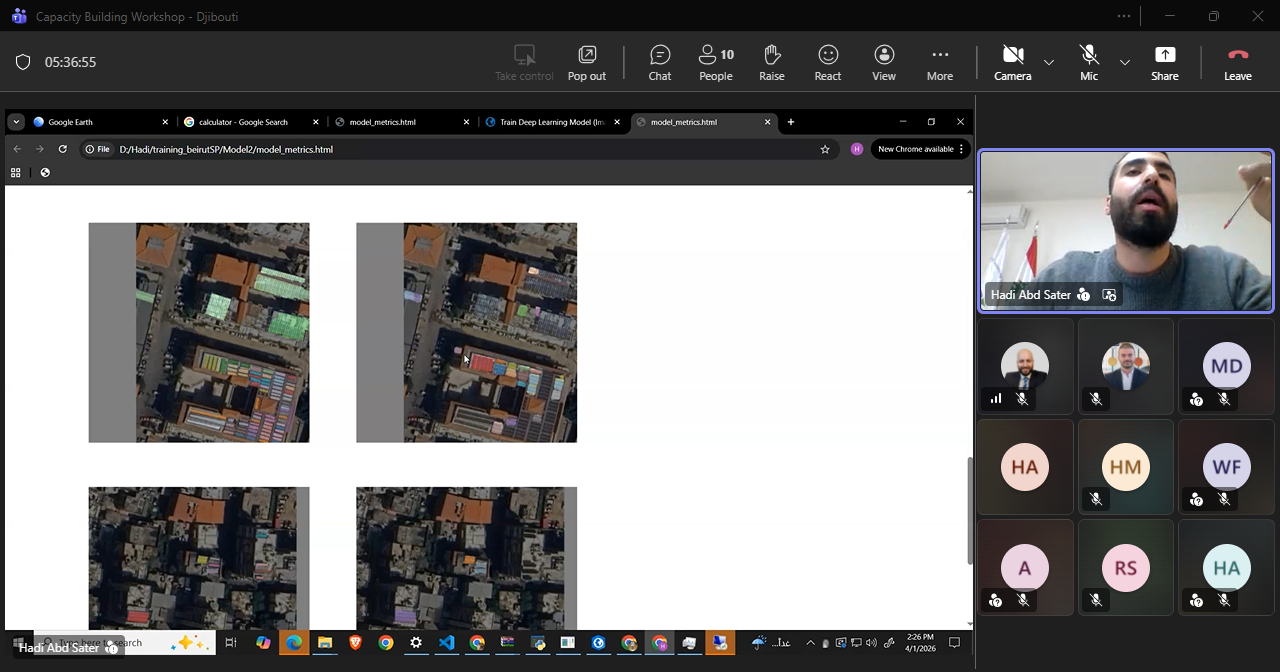This screenshot has width=1280, height=672.
Task: Reload the model_metrics.html page
Action: click(x=63, y=149)
